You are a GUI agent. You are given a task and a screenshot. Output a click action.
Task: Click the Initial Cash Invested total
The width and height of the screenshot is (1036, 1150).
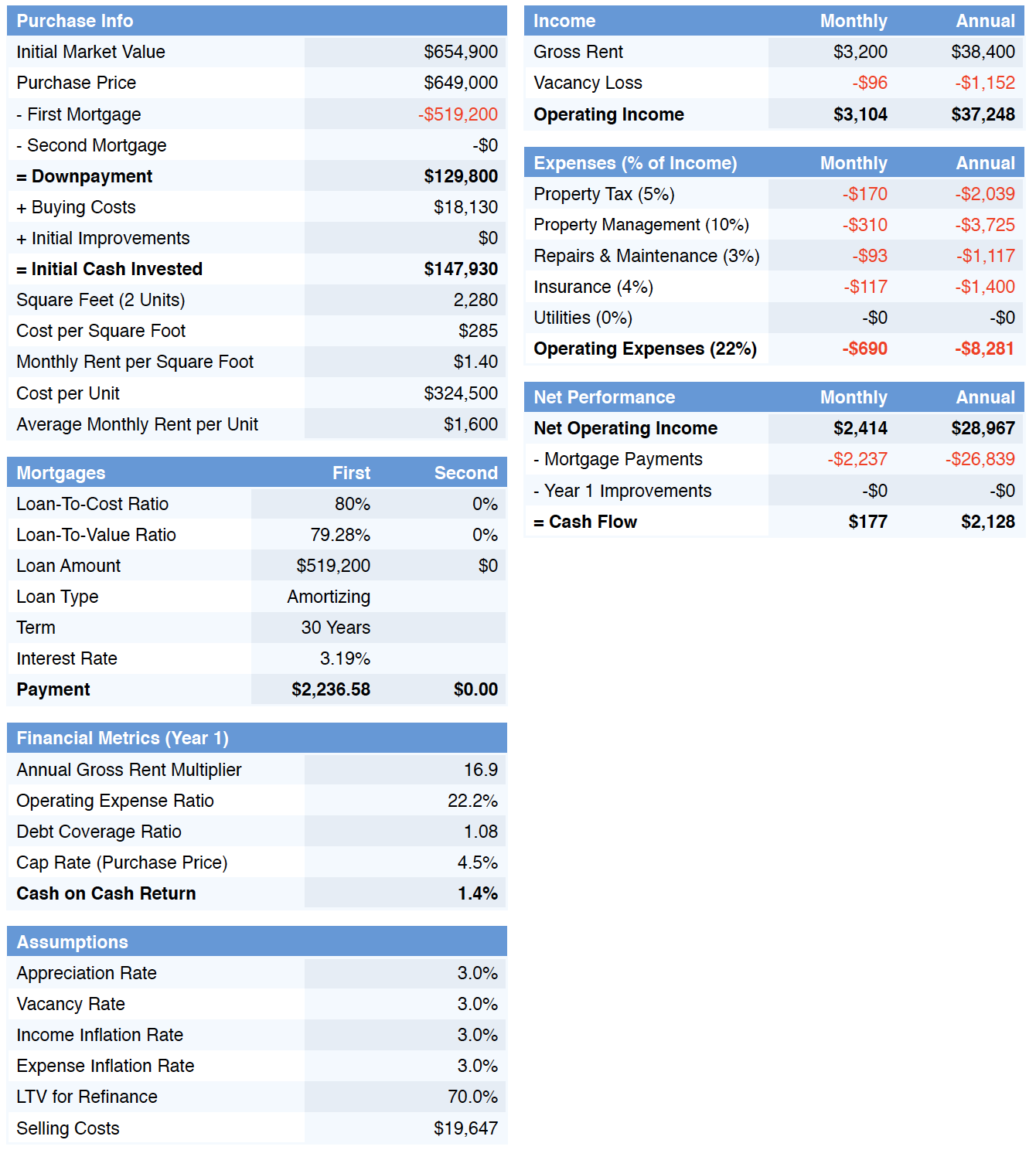[x=460, y=269]
